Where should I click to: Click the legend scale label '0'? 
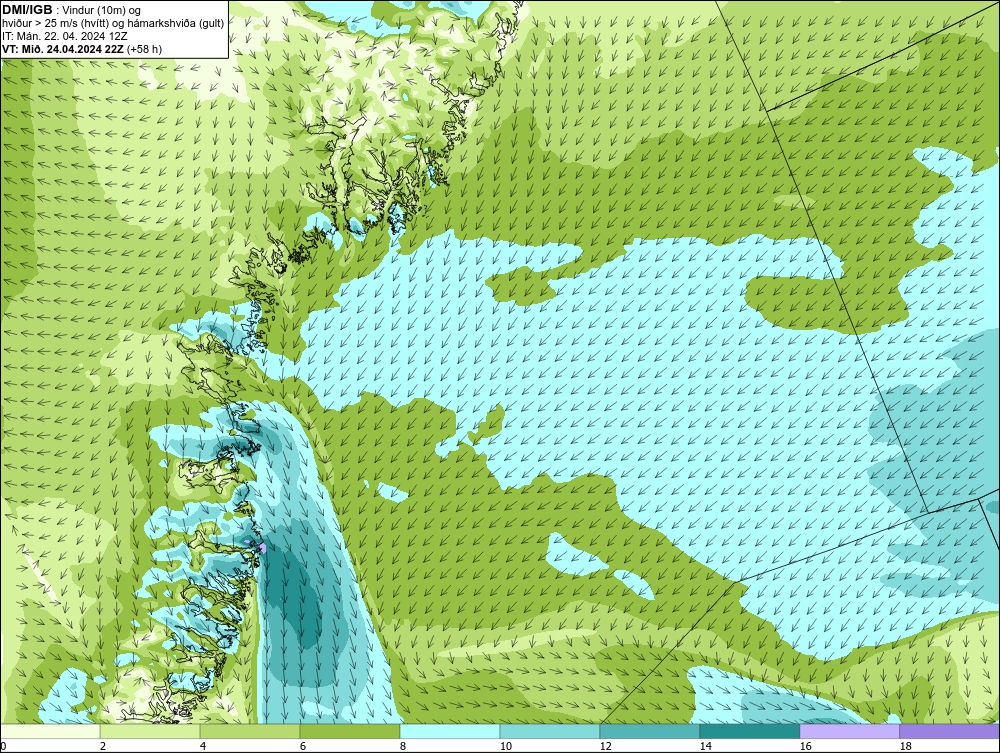(3, 746)
